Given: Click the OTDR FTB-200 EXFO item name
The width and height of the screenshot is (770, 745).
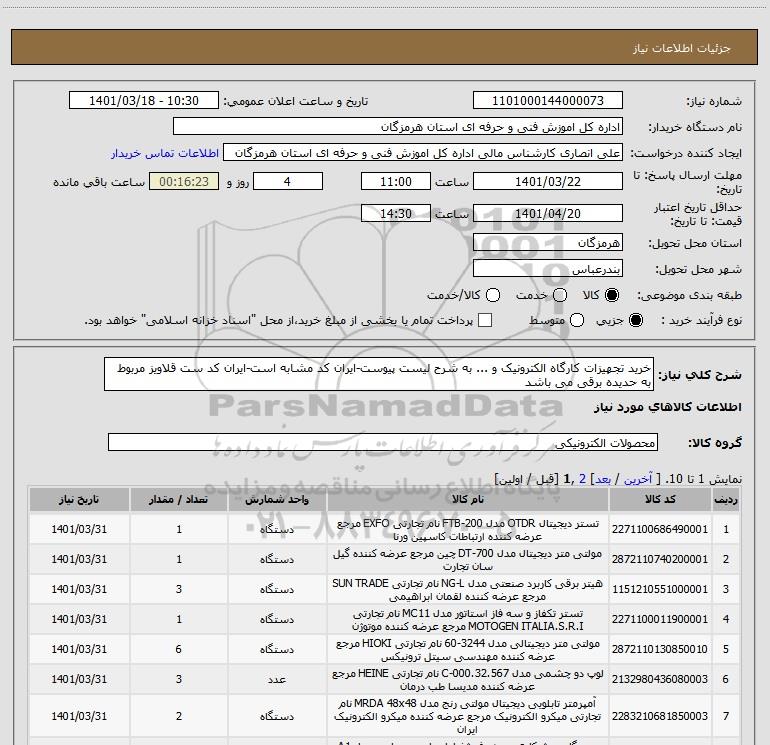Looking at the screenshot, I should [x=468, y=529].
